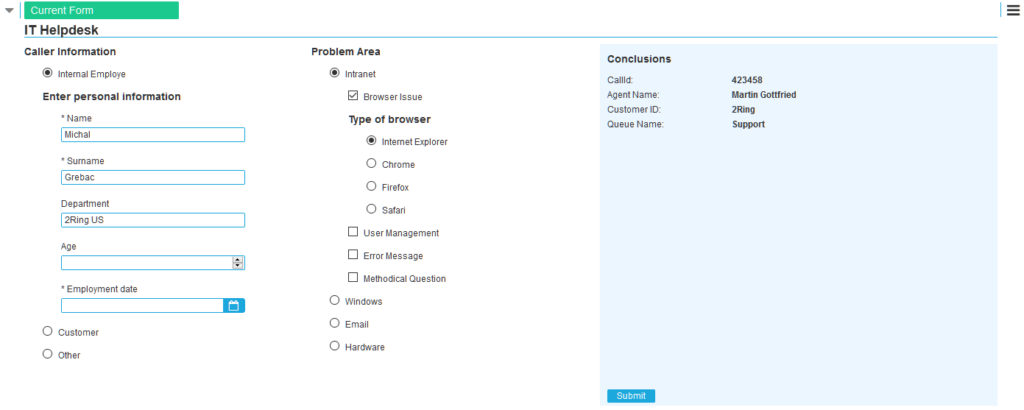Toggle the Methodical Question checkbox

pyautogui.click(x=353, y=278)
